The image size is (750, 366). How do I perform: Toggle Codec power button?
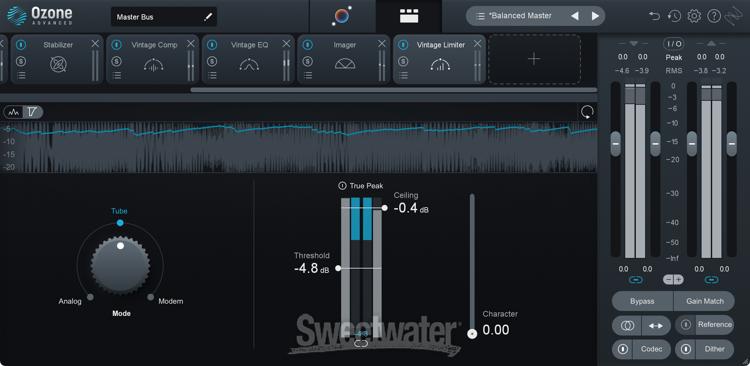point(623,349)
